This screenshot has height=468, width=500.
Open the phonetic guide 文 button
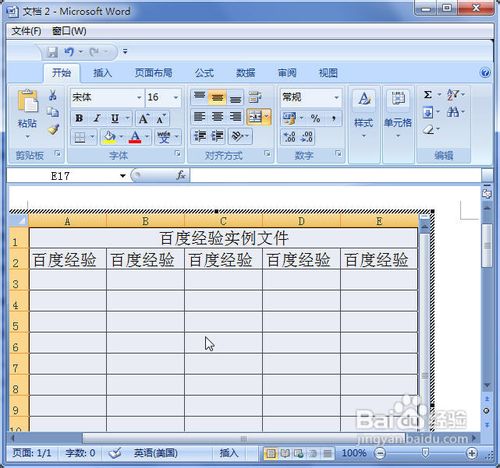click(x=164, y=137)
